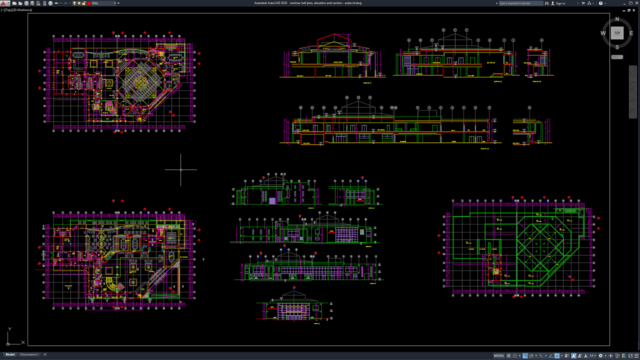Click the search binoculars icon
Viewport: 640px width, 360px height.
[547, 3]
